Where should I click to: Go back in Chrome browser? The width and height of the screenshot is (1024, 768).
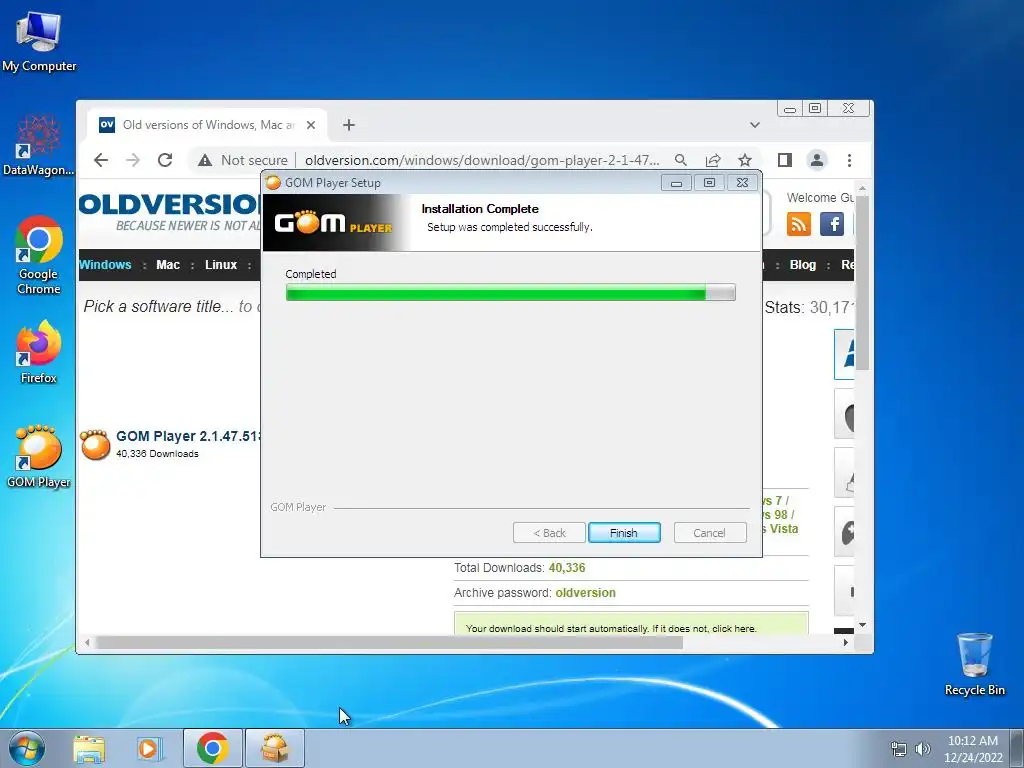101,160
